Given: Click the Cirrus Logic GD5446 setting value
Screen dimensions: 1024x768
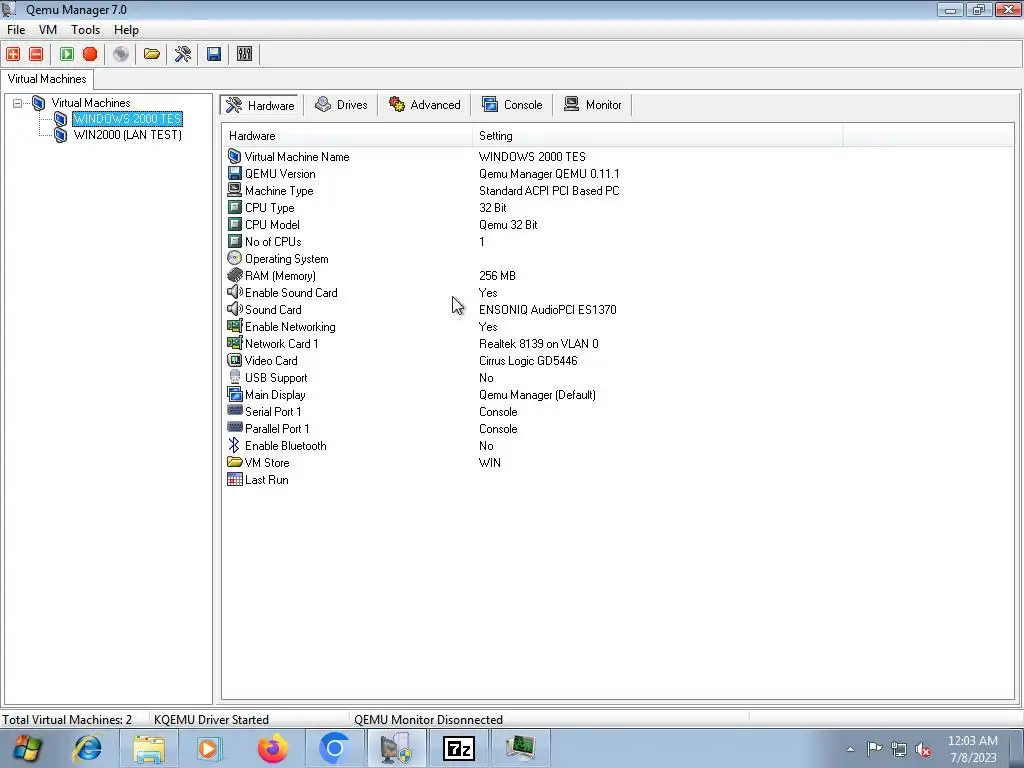Looking at the screenshot, I should [x=528, y=360].
